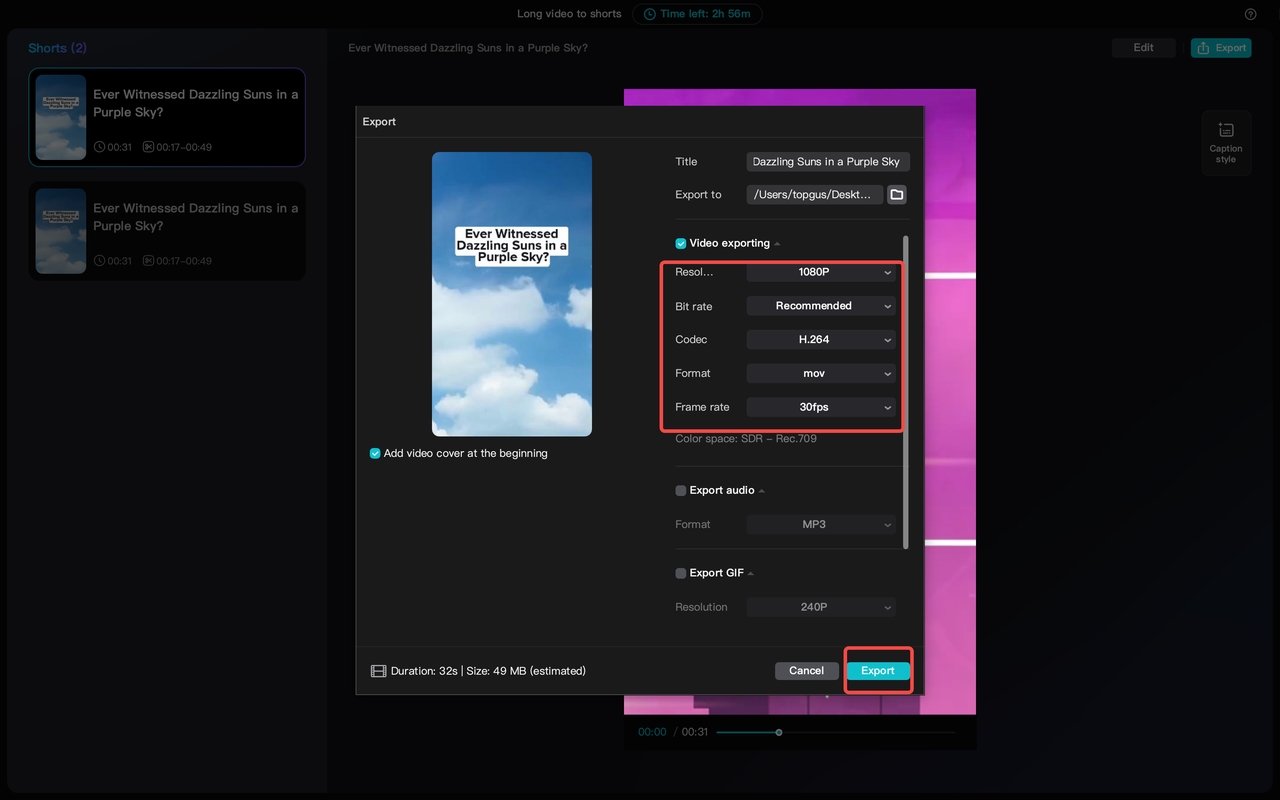Browse export location with the folder icon
The height and width of the screenshot is (800, 1280).
(x=897, y=195)
